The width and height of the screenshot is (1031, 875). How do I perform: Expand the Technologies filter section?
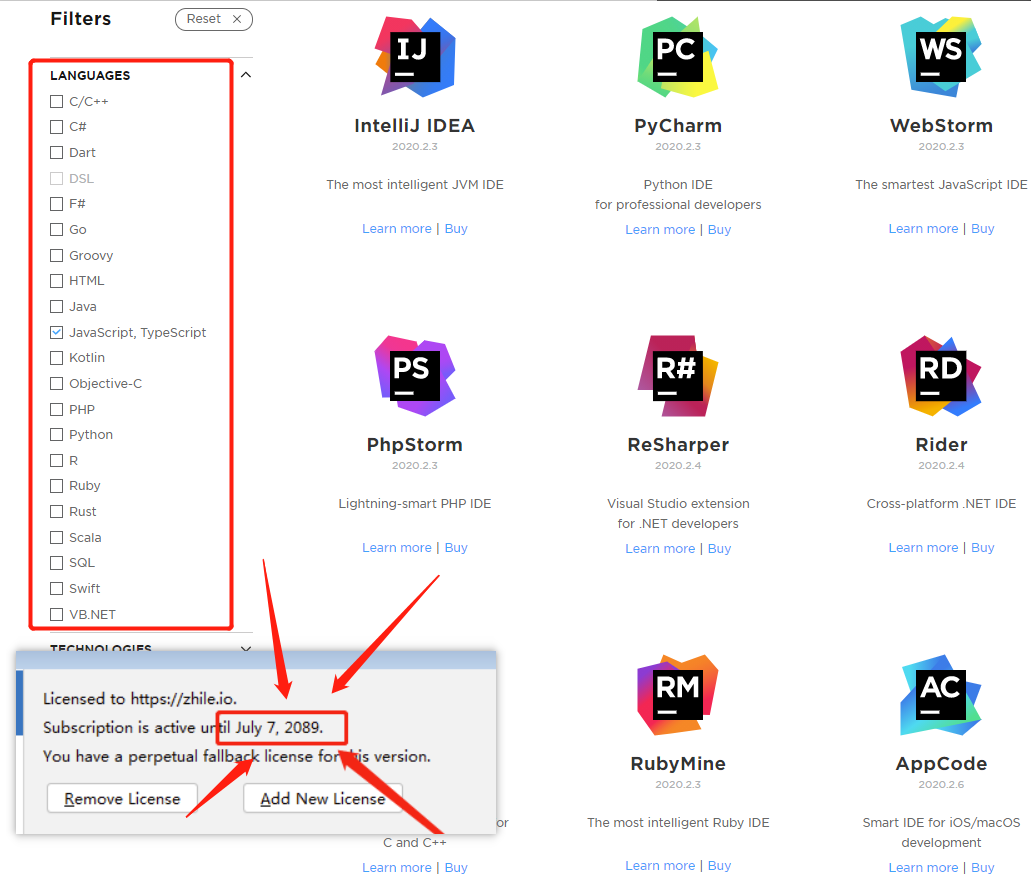click(x=246, y=648)
